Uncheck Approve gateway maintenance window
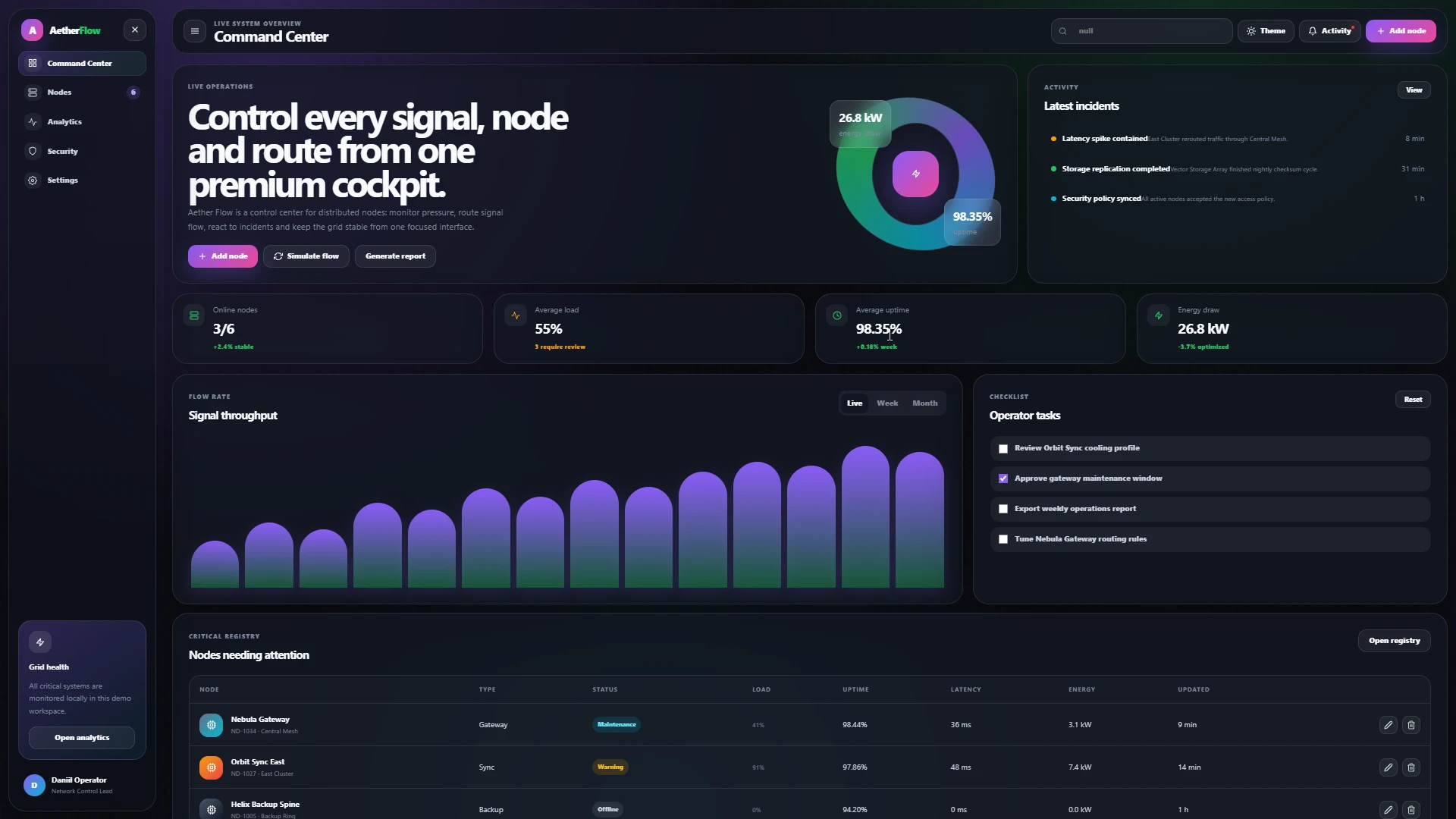This screenshot has width=1456, height=819. (x=1003, y=479)
